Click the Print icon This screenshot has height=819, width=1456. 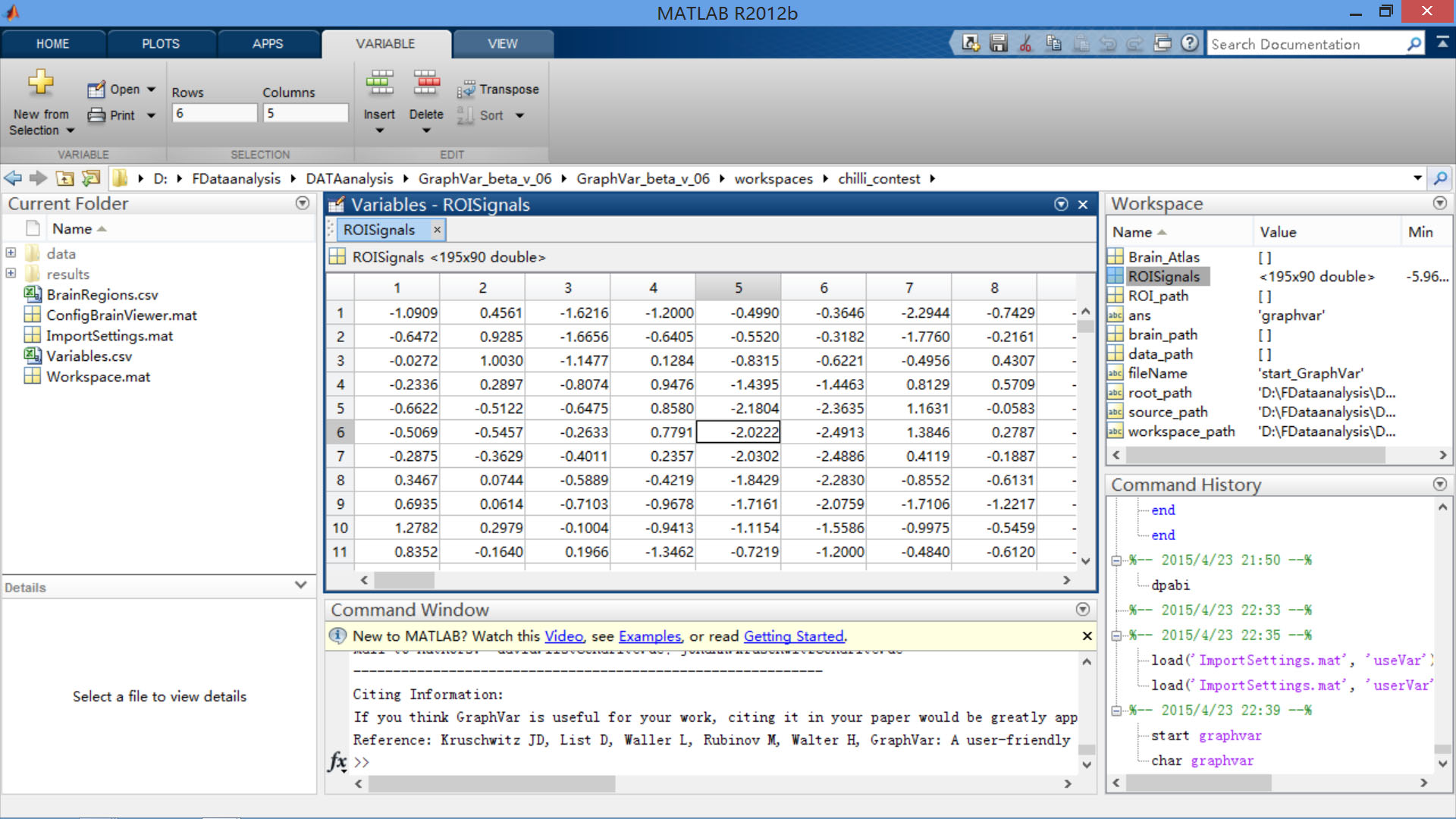96,115
